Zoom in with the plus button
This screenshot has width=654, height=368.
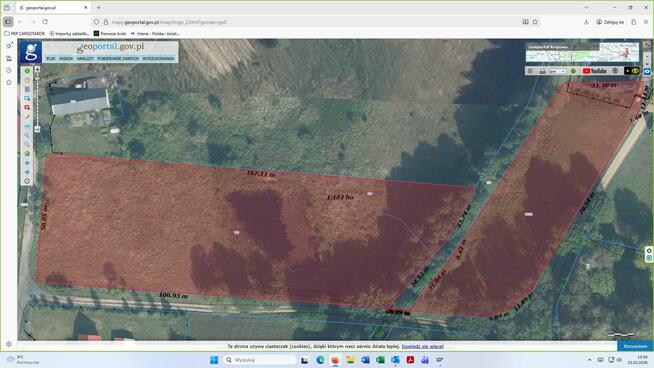point(38,69)
